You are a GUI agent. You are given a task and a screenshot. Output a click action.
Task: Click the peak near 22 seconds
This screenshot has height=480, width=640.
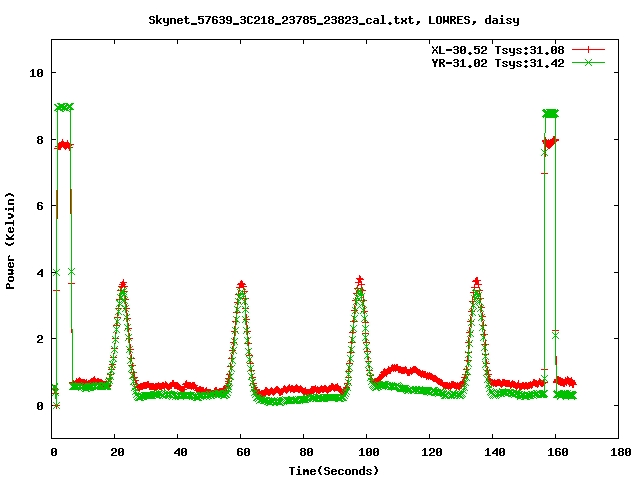(x=122, y=285)
